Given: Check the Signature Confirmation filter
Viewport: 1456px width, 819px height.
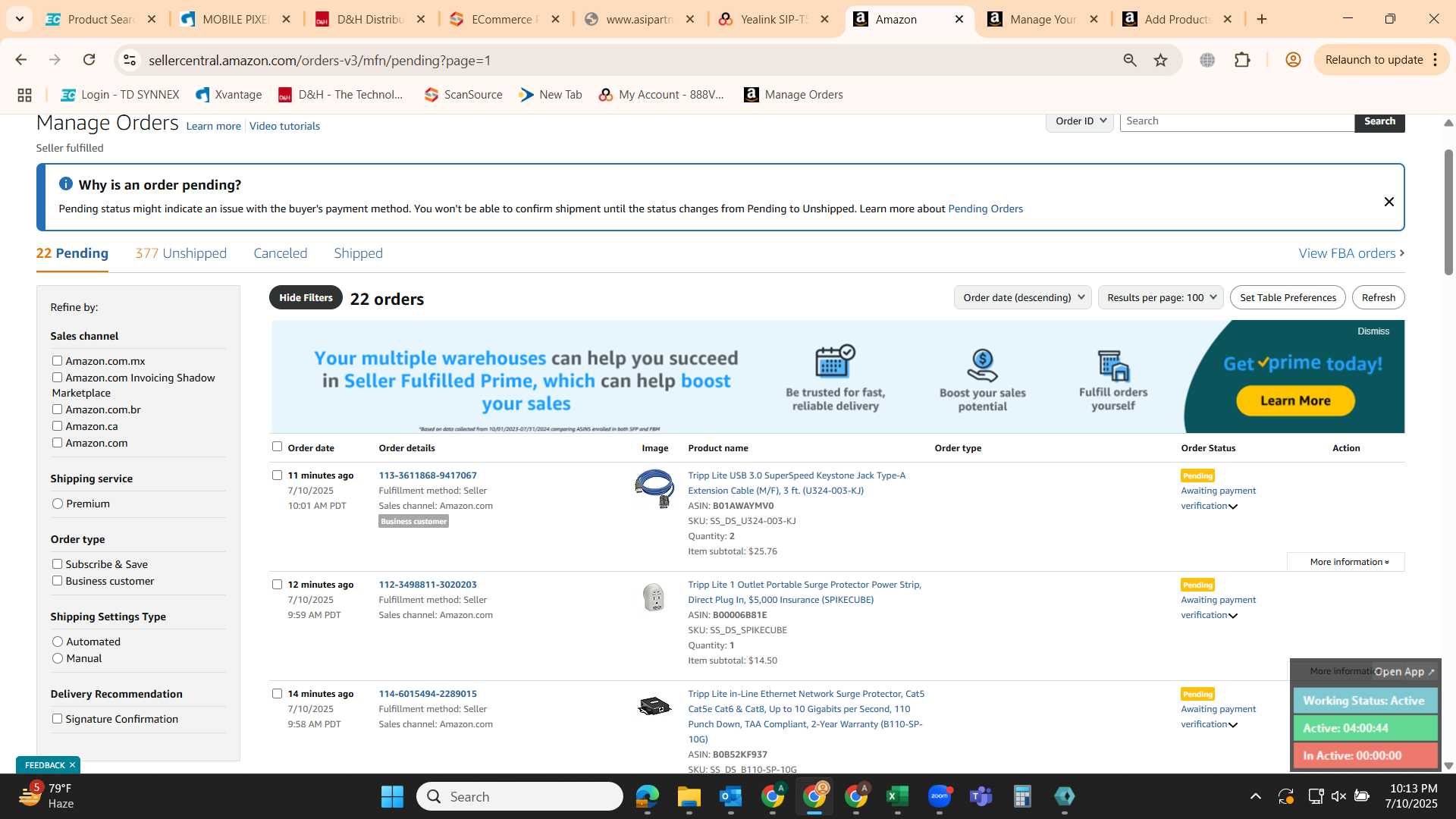Looking at the screenshot, I should [x=57, y=719].
